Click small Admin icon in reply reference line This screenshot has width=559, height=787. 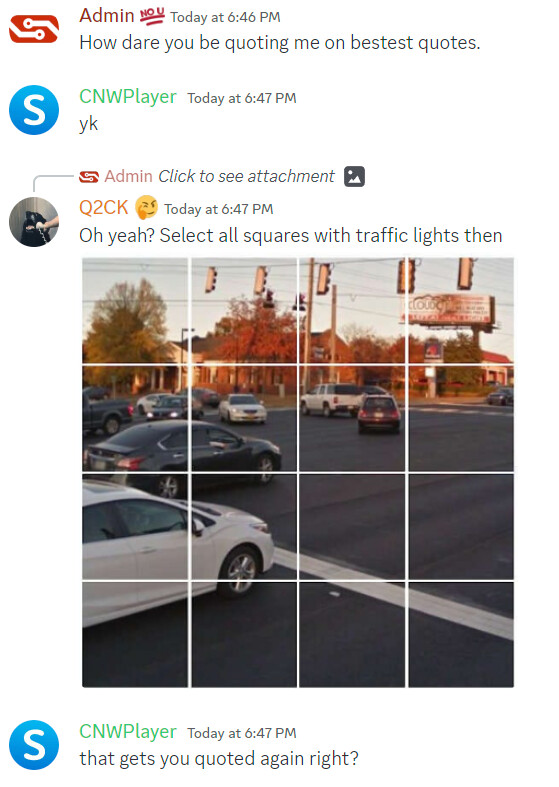(89, 177)
